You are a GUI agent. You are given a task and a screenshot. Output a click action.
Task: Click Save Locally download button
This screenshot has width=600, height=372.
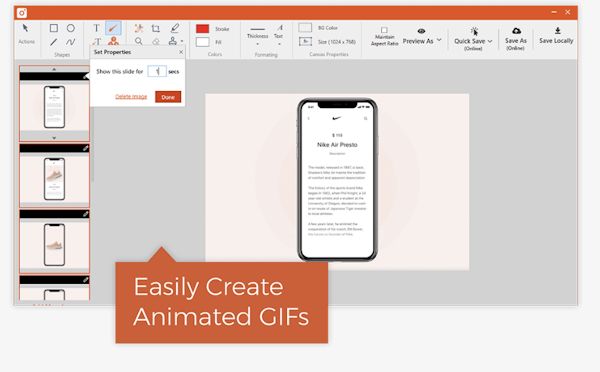point(556,36)
